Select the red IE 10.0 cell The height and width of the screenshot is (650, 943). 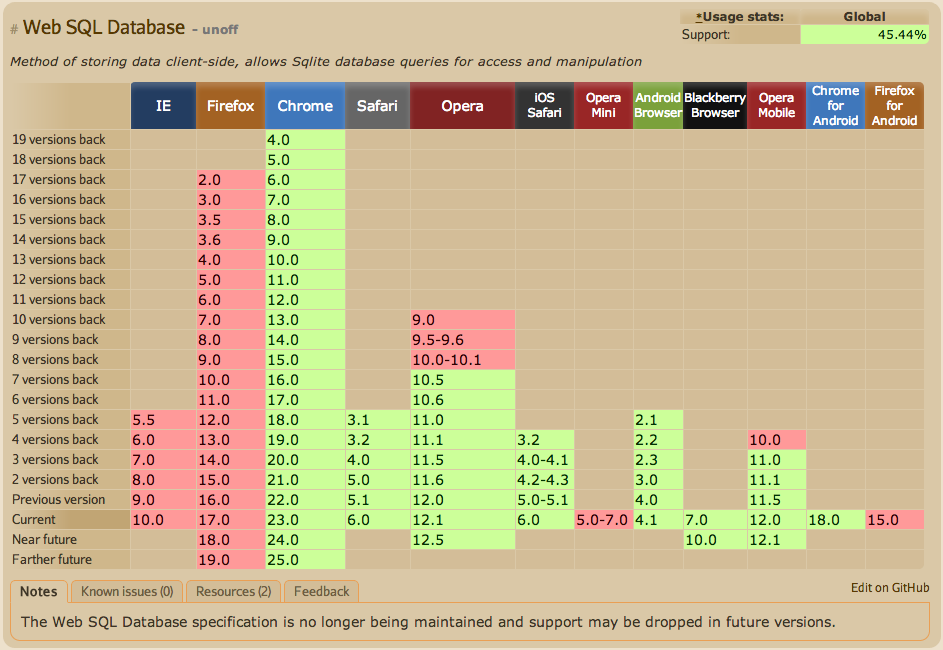[x=163, y=520]
